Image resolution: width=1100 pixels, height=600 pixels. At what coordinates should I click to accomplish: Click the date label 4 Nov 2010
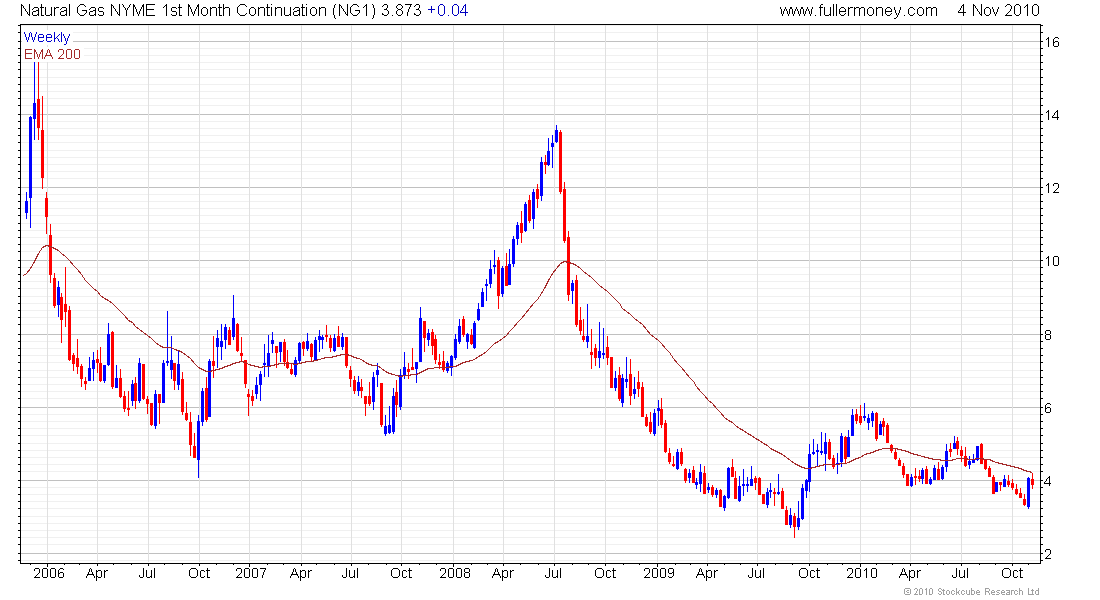[x=998, y=11]
